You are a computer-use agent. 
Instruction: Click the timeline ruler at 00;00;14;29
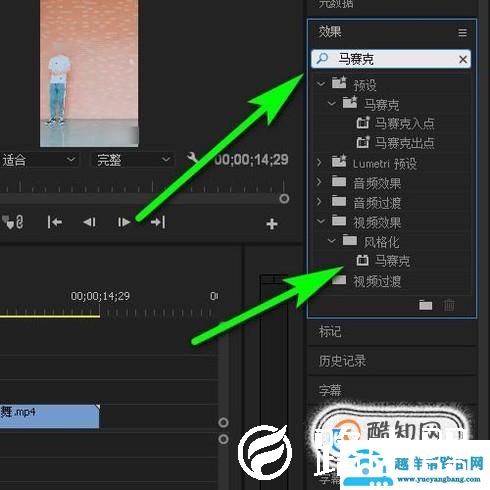pos(100,296)
